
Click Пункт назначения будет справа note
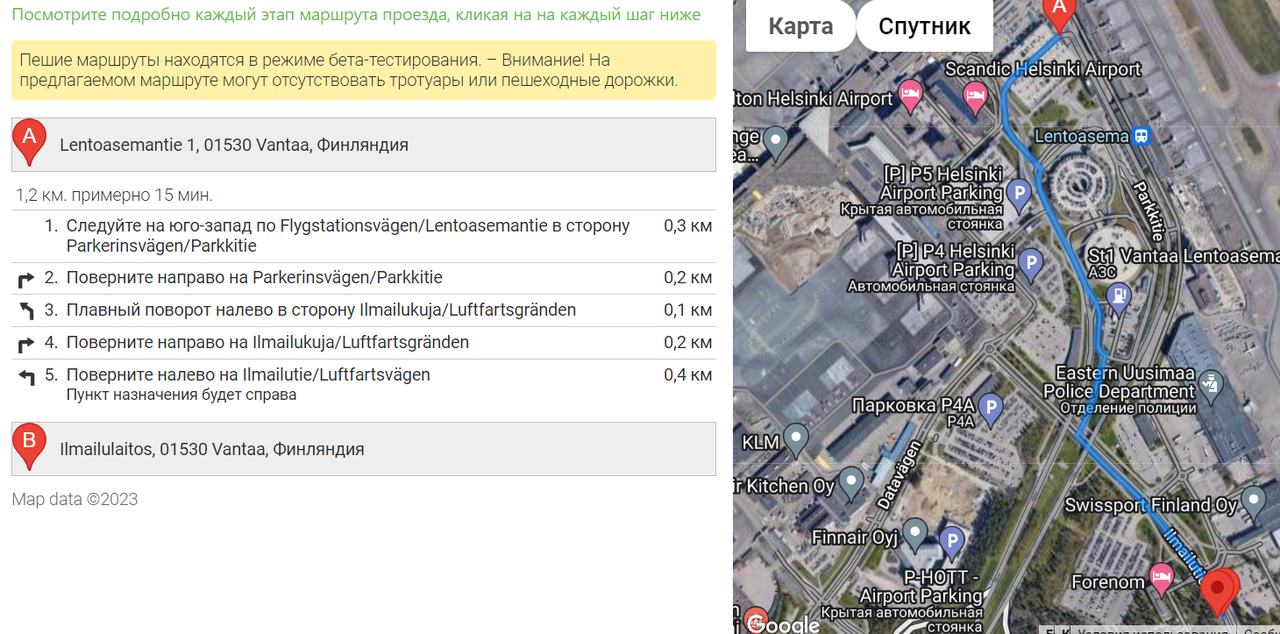coord(182,394)
